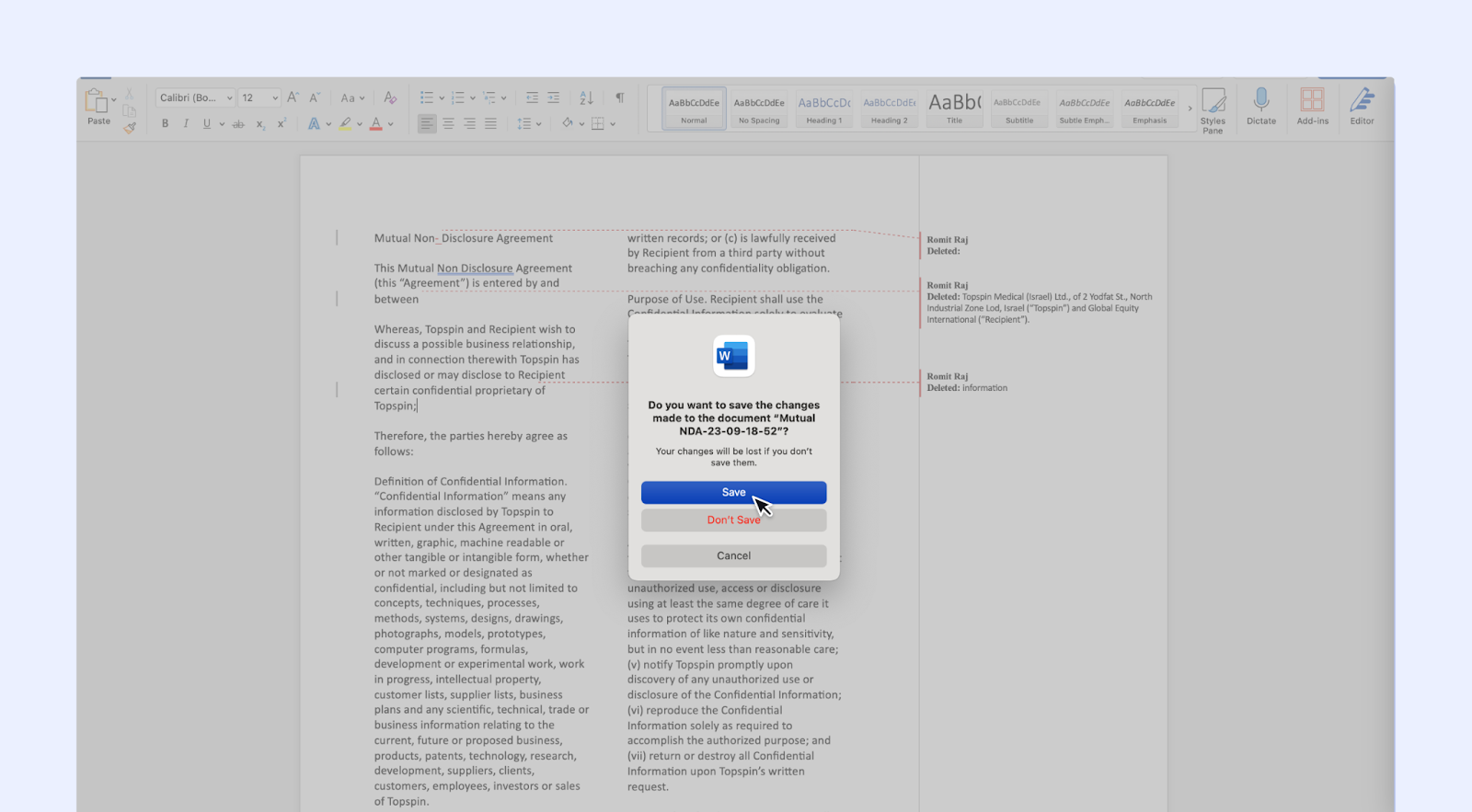Viewport: 1472px width, 812px height.
Task: Toggle Underline formatting
Action: click(x=207, y=123)
